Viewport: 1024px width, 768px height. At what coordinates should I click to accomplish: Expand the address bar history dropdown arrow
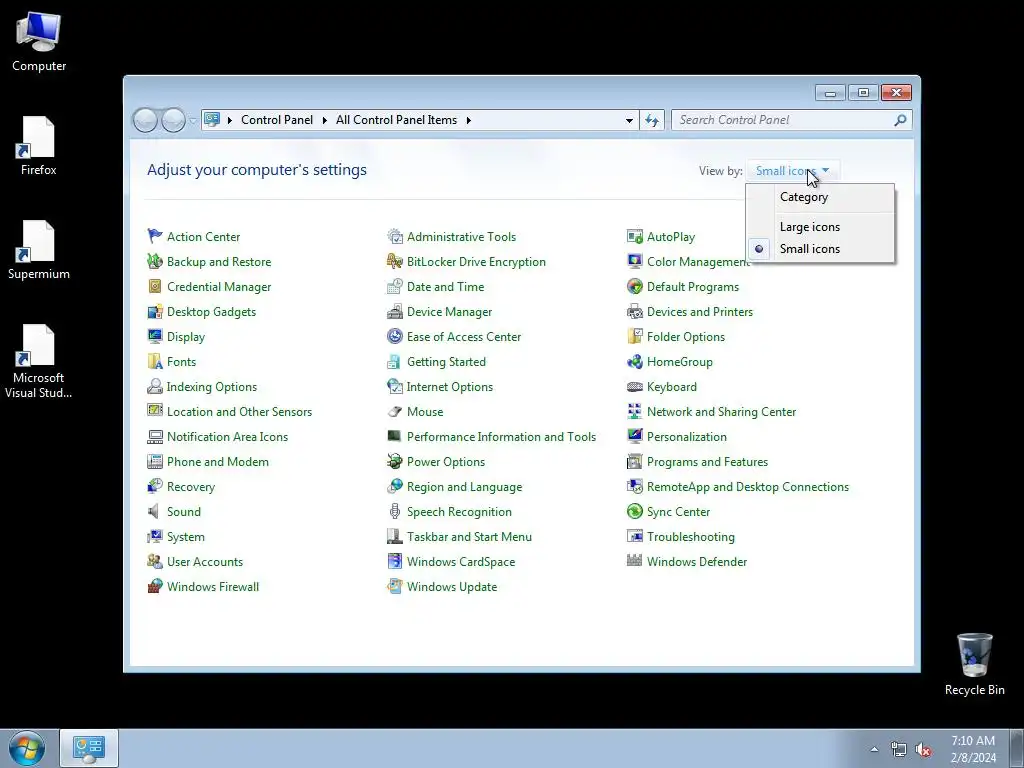tap(629, 120)
